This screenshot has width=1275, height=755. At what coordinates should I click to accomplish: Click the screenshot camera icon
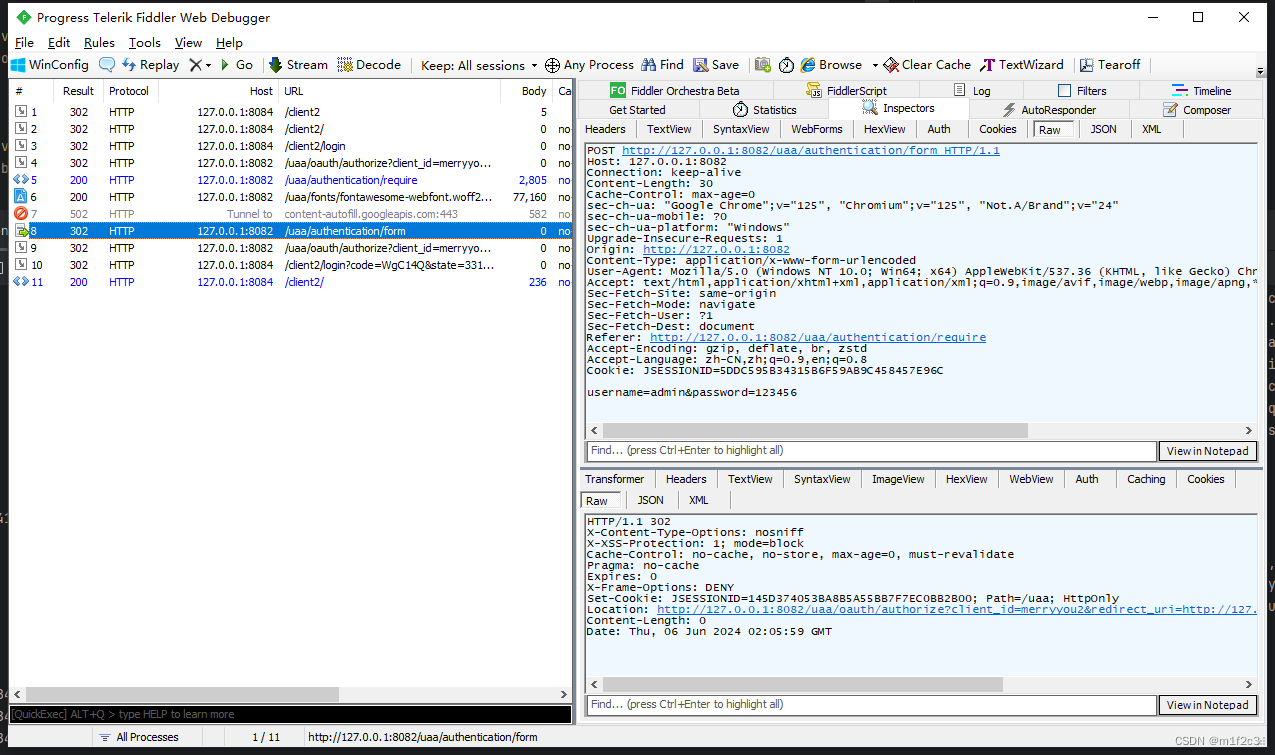pyautogui.click(x=763, y=65)
